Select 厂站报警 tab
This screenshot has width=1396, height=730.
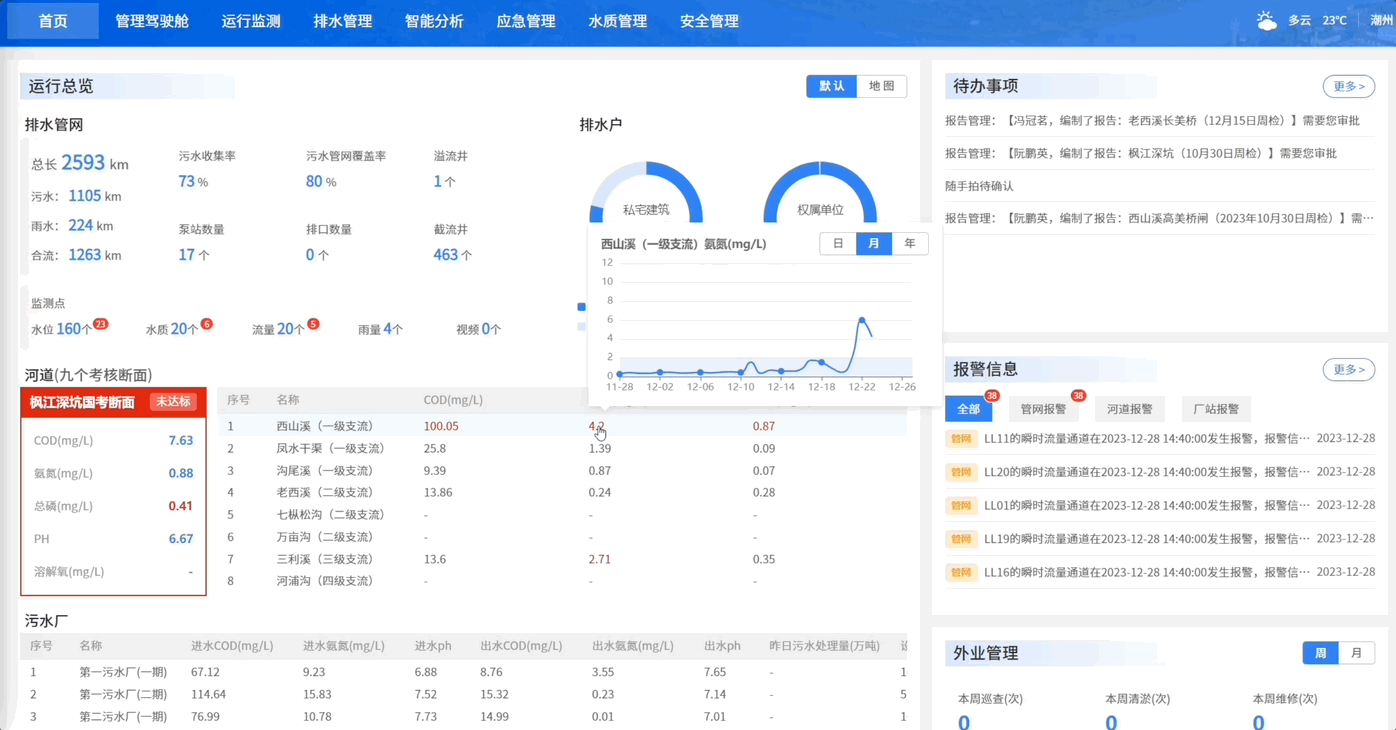[x=1216, y=409]
